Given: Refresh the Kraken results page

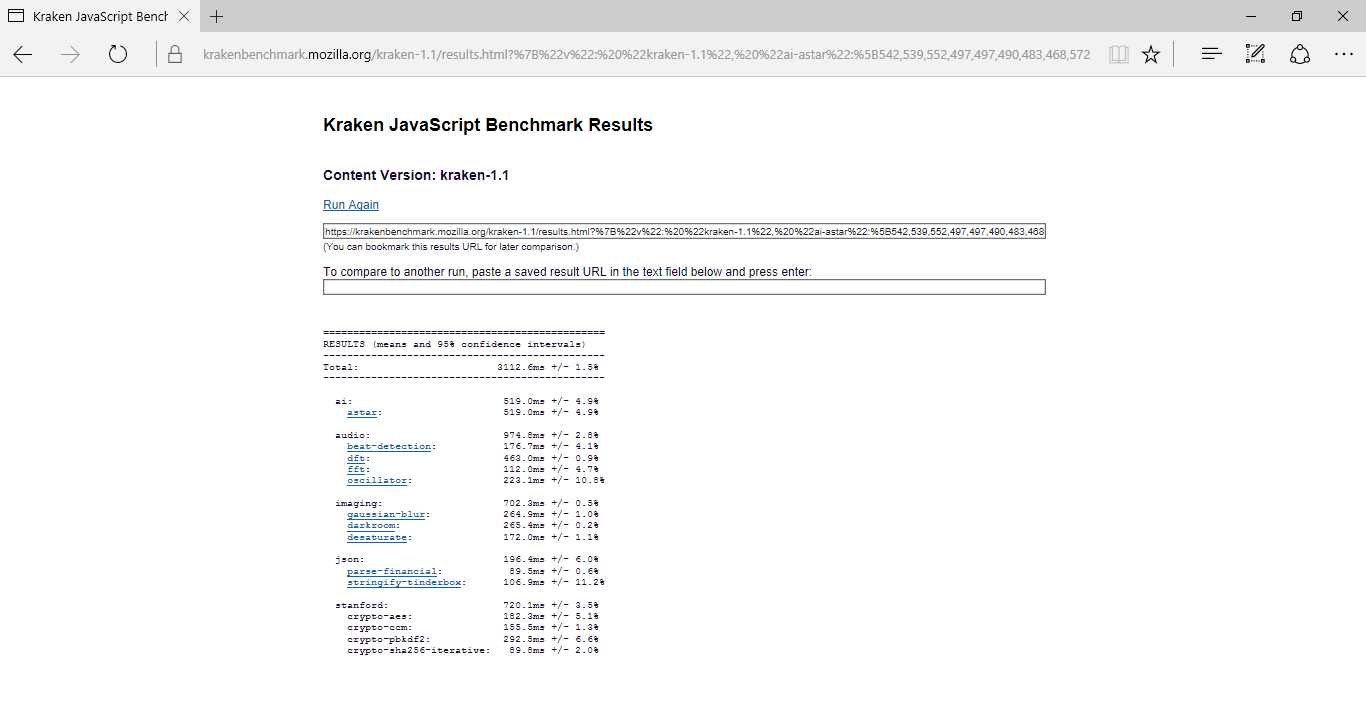Looking at the screenshot, I should click(118, 54).
